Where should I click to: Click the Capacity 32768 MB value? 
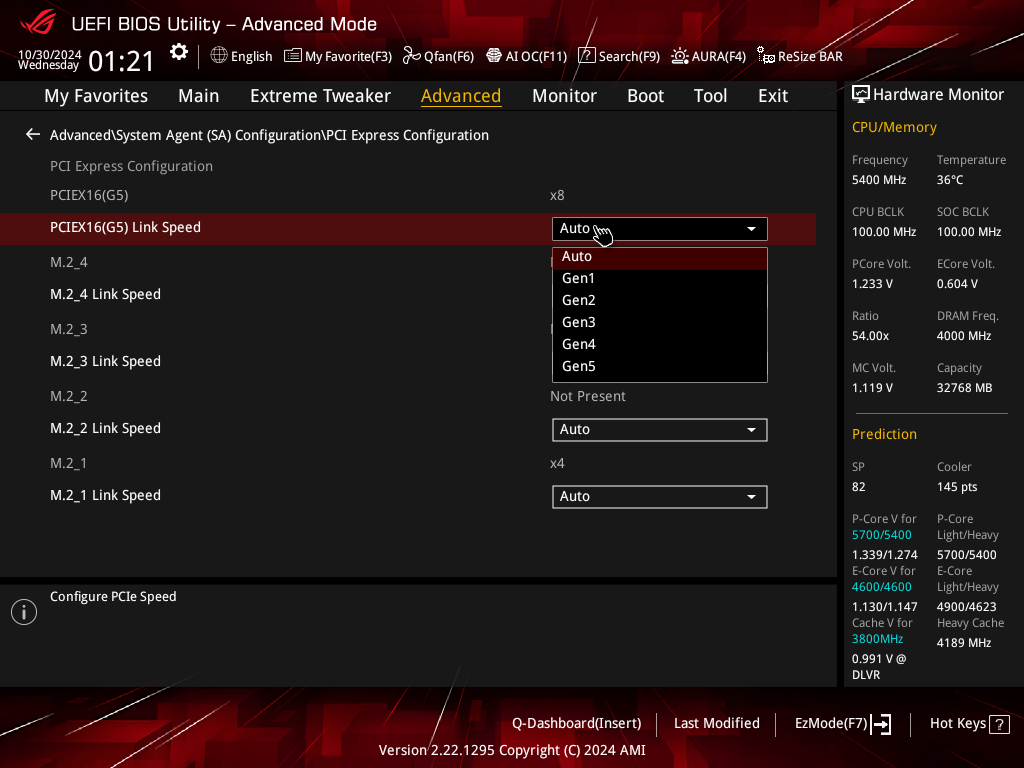965,388
